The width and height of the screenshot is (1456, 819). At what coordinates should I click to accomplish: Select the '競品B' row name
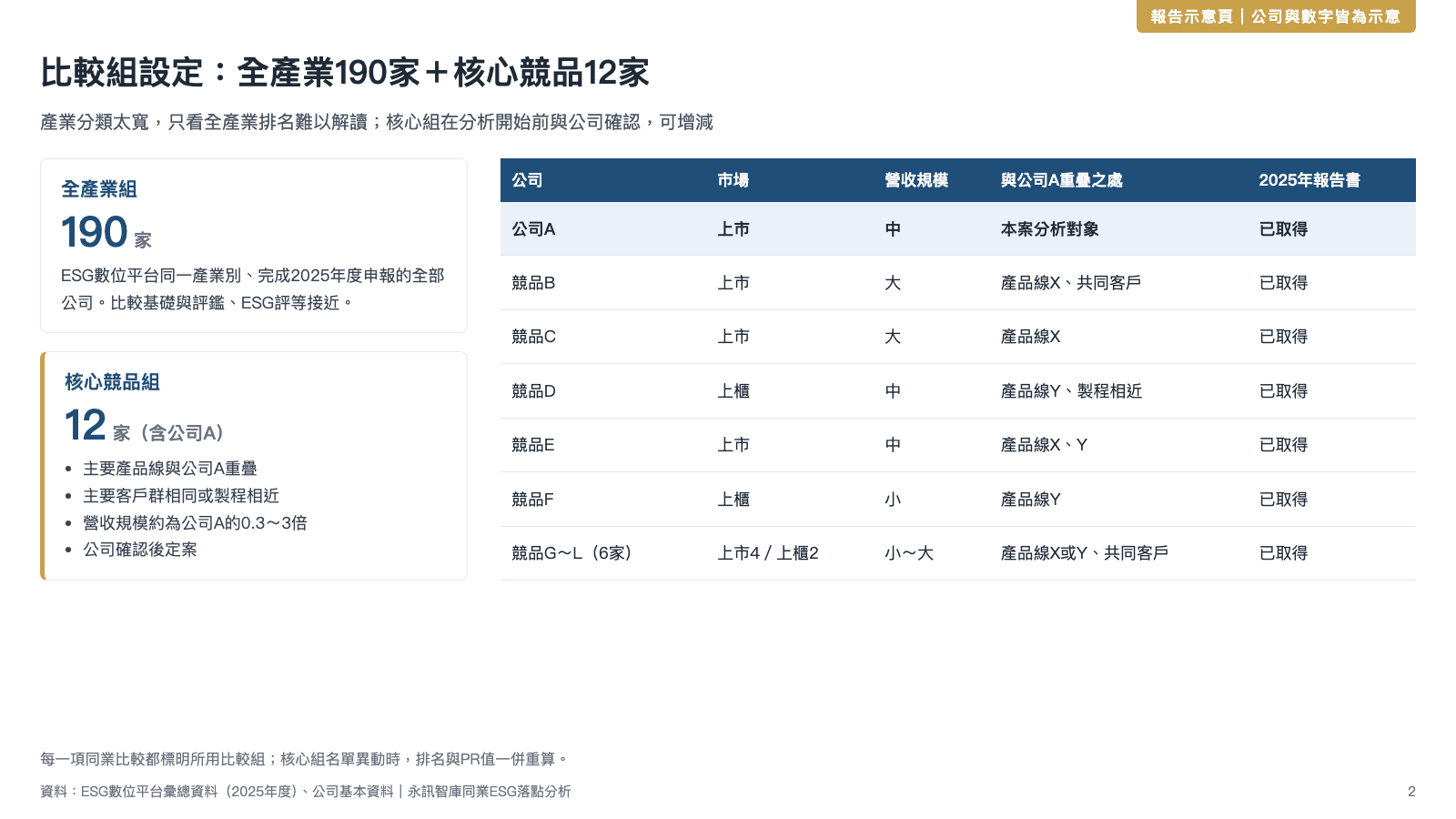[x=533, y=283]
